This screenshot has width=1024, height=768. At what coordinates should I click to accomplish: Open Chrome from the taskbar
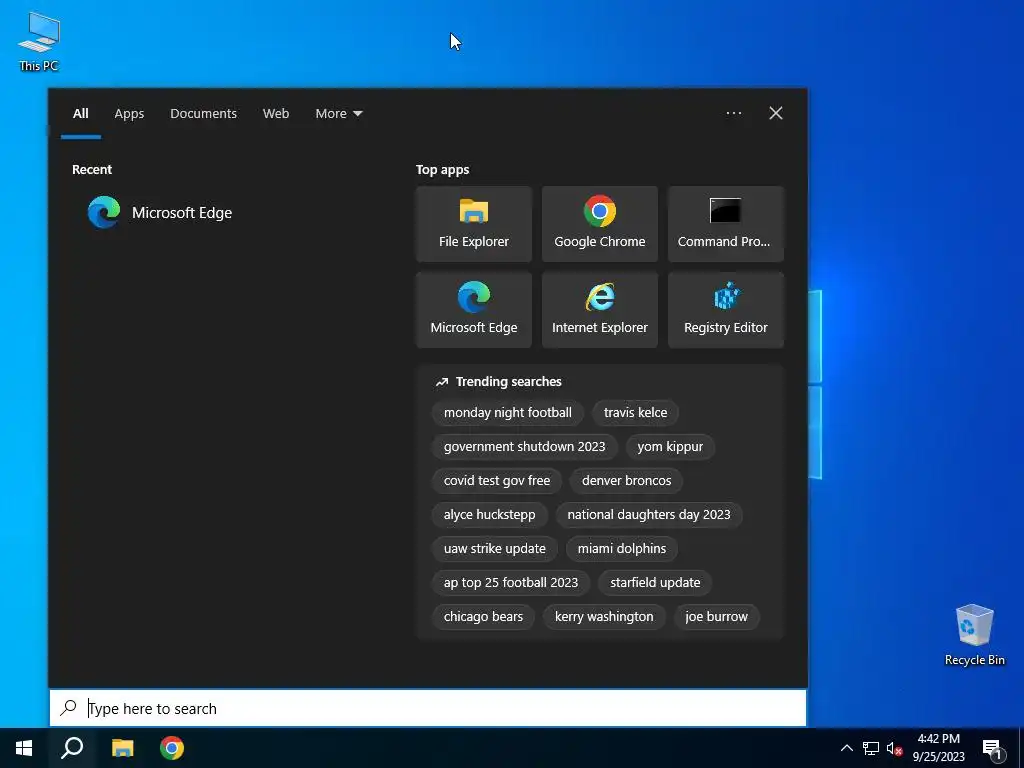point(172,748)
